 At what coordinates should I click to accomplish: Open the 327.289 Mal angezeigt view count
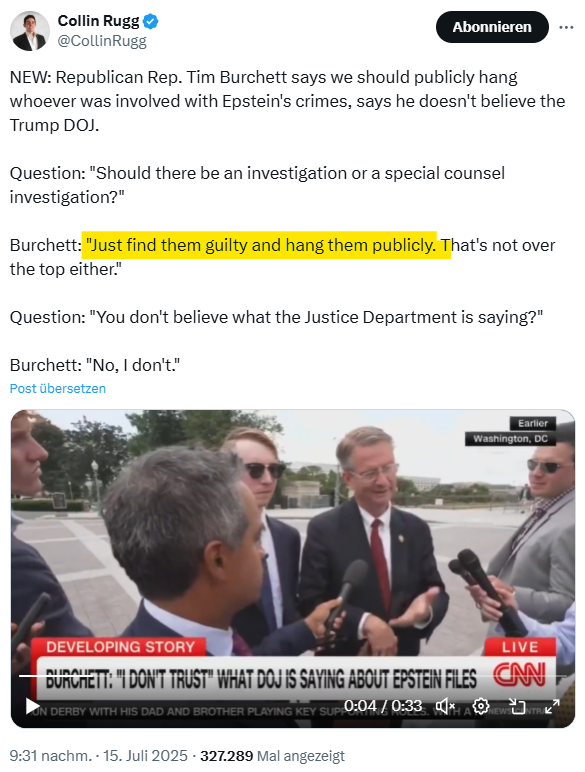272,756
